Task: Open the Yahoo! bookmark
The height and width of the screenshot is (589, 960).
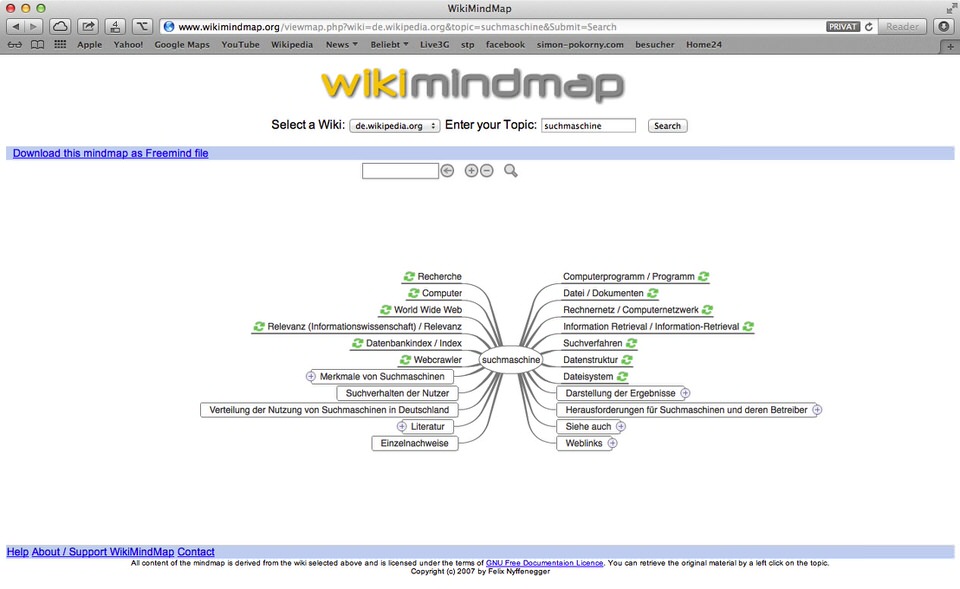Action: pyautogui.click(x=128, y=45)
